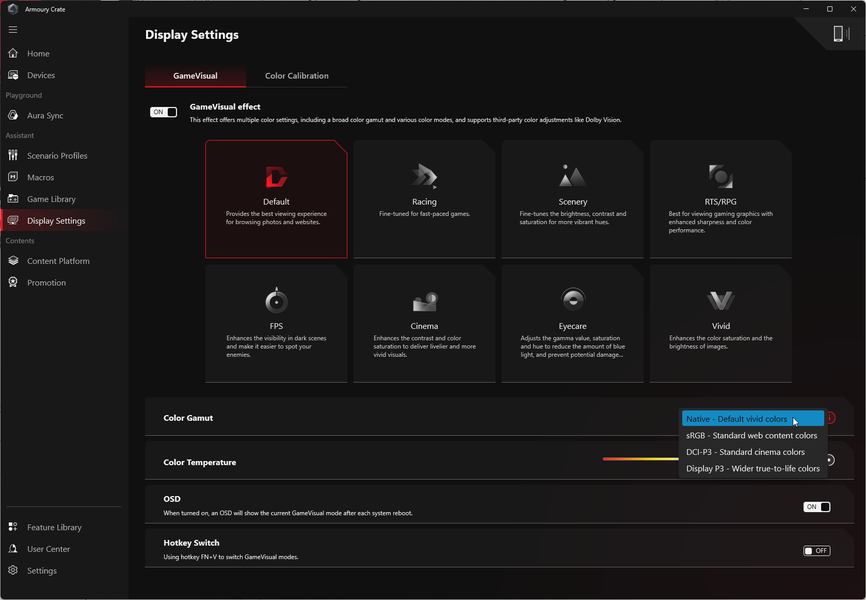Choose Display P3 - Wider true-to-life colors

[x=752, y=469]
